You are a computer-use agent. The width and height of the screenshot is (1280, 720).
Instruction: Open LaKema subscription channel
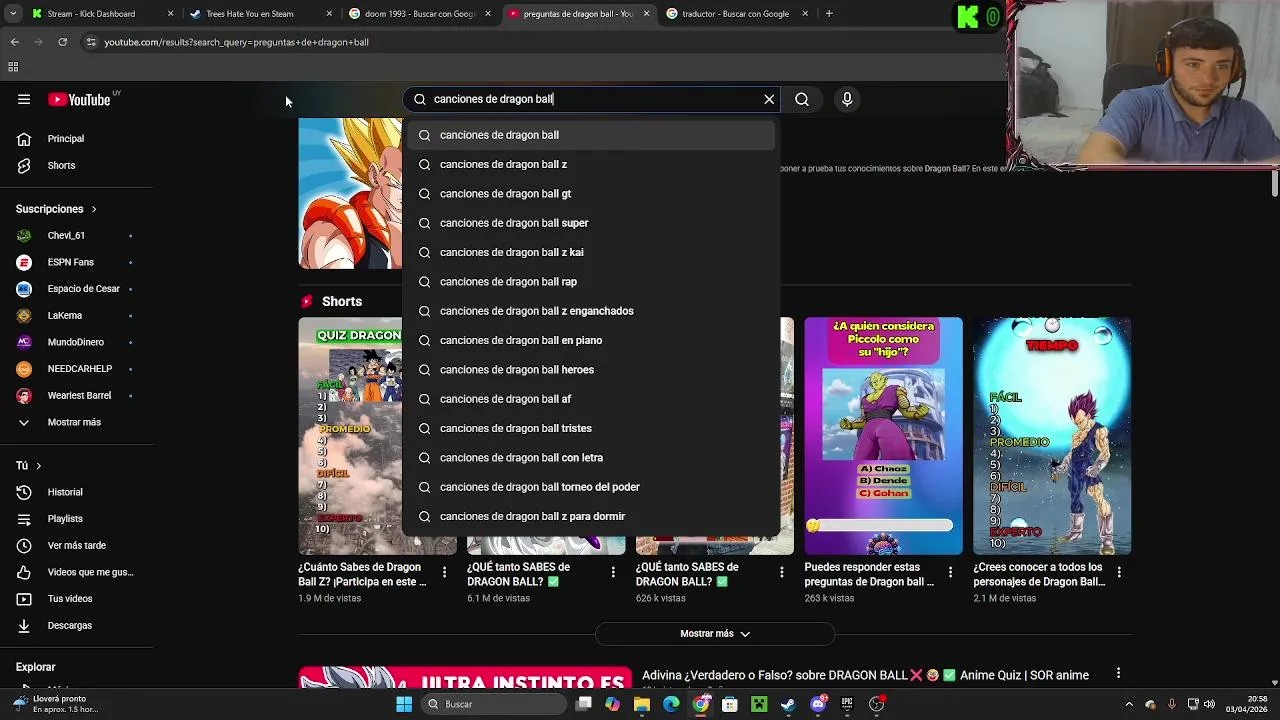66,315
